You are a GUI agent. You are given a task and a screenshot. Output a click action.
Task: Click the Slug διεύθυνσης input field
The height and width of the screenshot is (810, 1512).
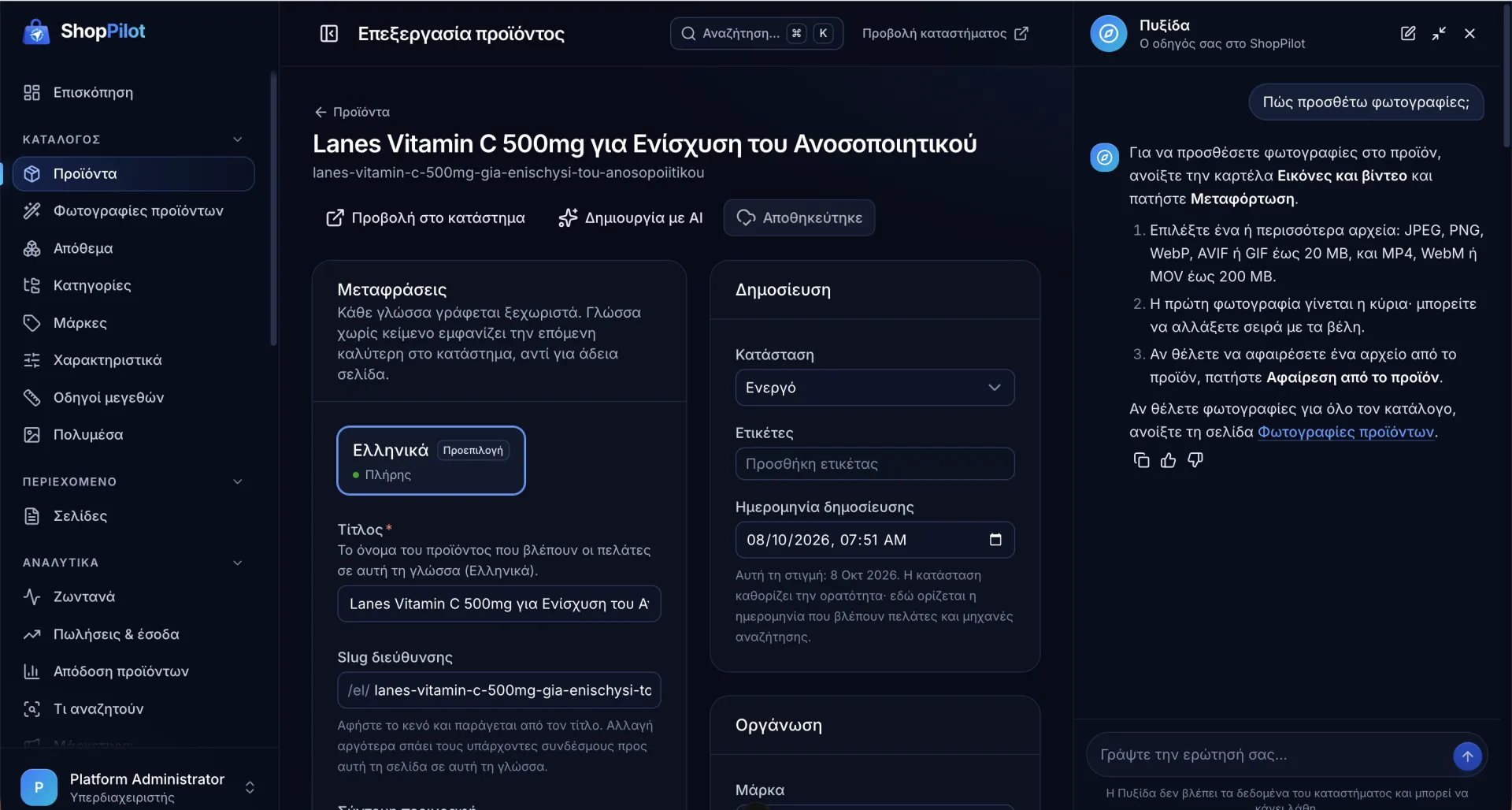498,690
